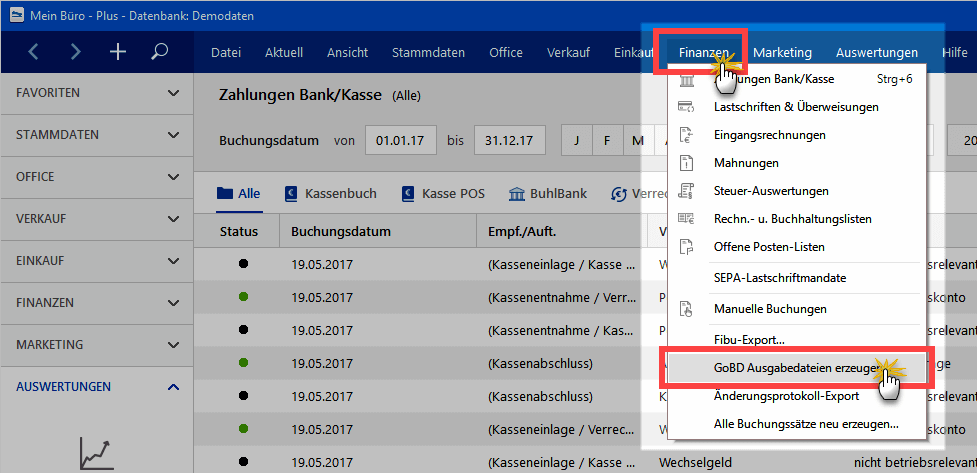Click the back navigation arrow icon

[x=34, y=52]
